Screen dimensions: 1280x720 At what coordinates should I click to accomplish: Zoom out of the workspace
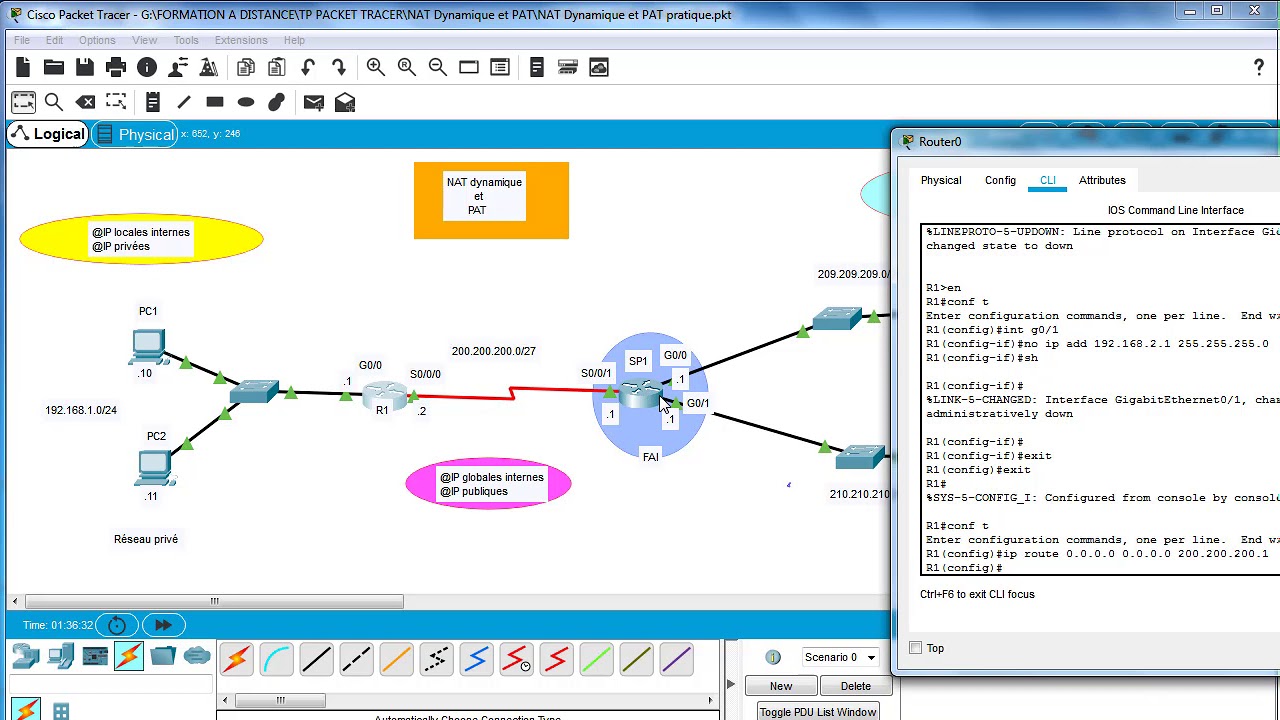(x=438, y=67)
